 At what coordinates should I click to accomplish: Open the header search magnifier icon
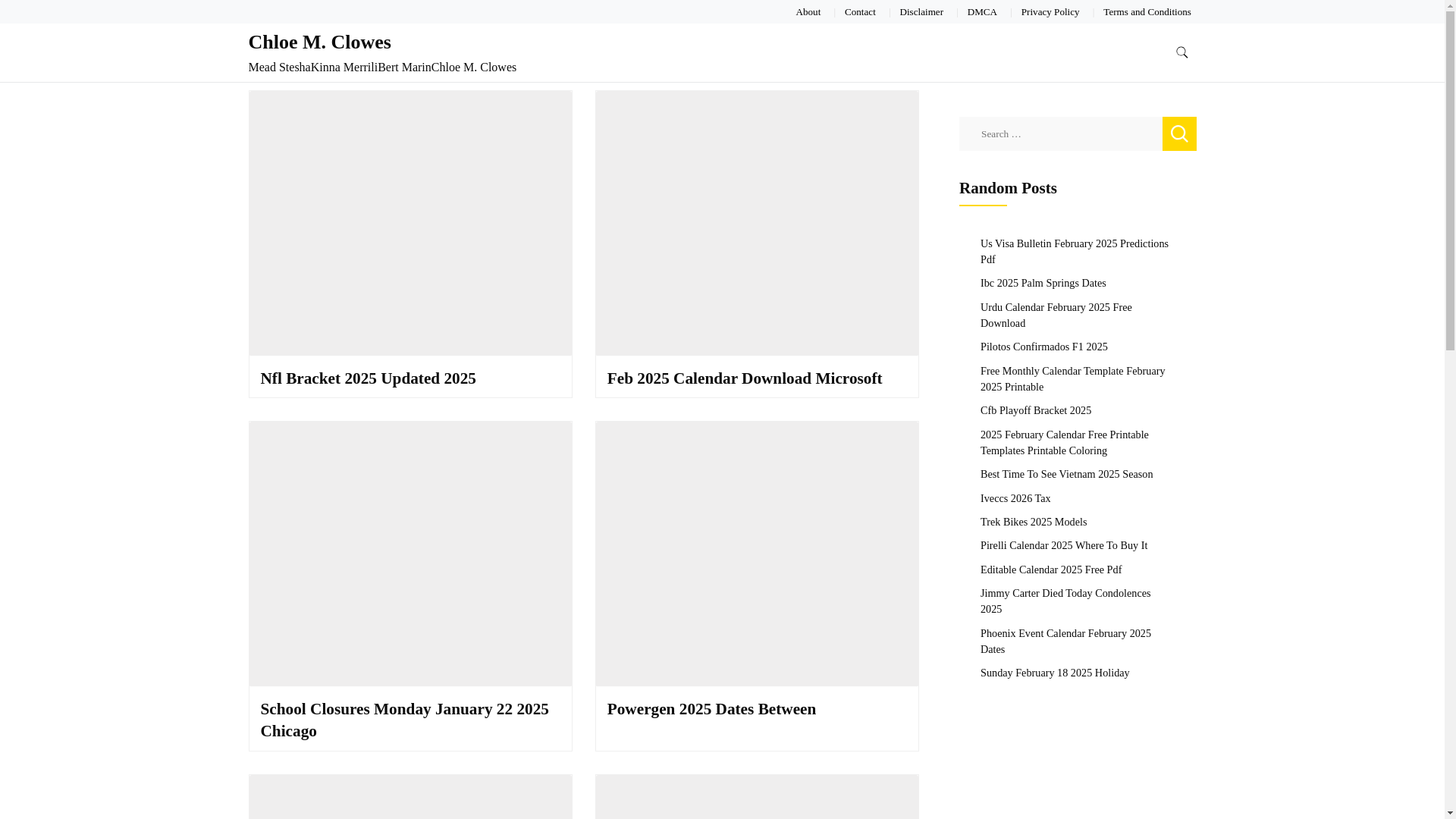tap(1181, 52)
